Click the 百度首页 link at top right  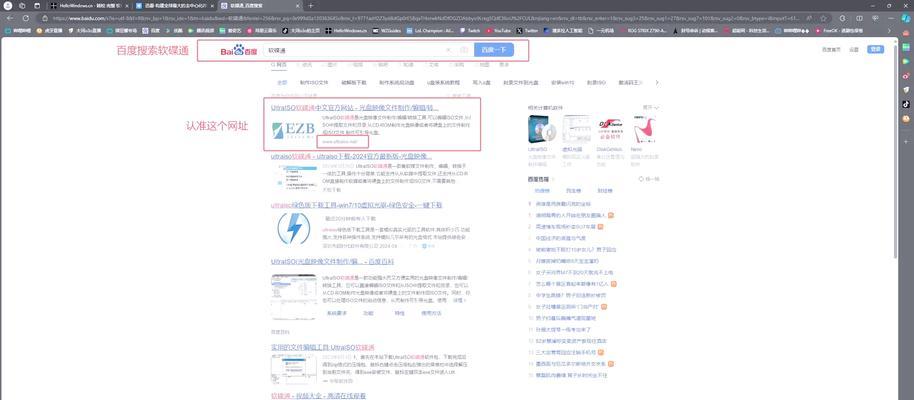pos(831,50)
